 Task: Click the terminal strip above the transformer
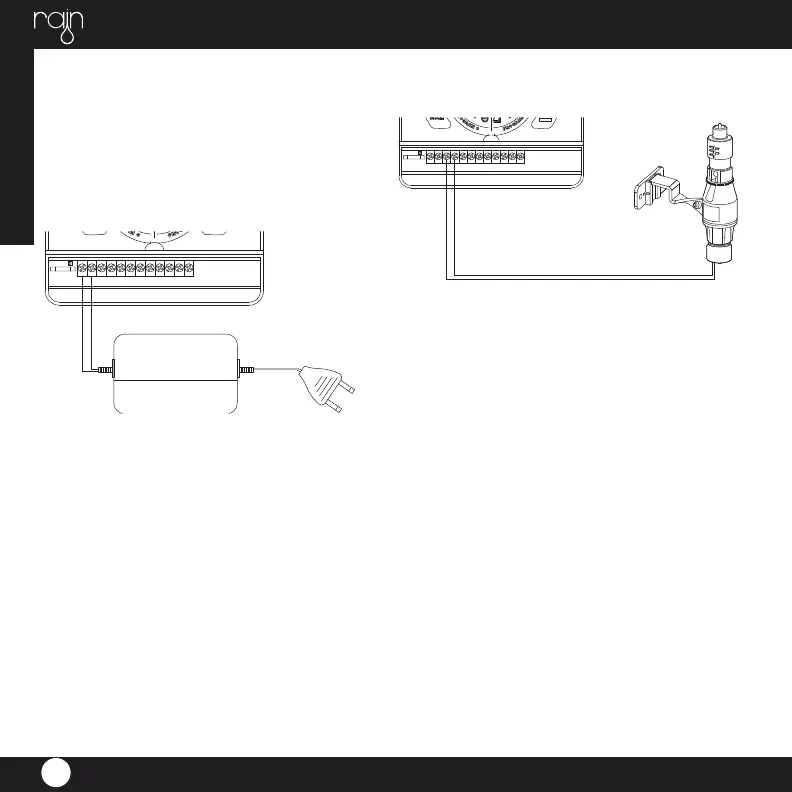[x=136, y=269]
